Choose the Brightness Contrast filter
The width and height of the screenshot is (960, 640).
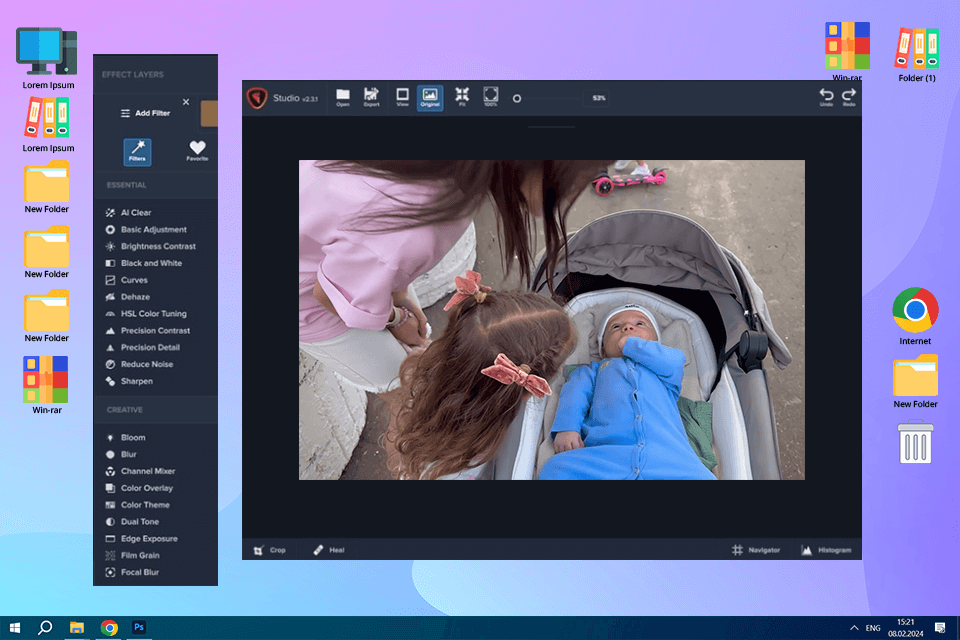pos(151,246)
